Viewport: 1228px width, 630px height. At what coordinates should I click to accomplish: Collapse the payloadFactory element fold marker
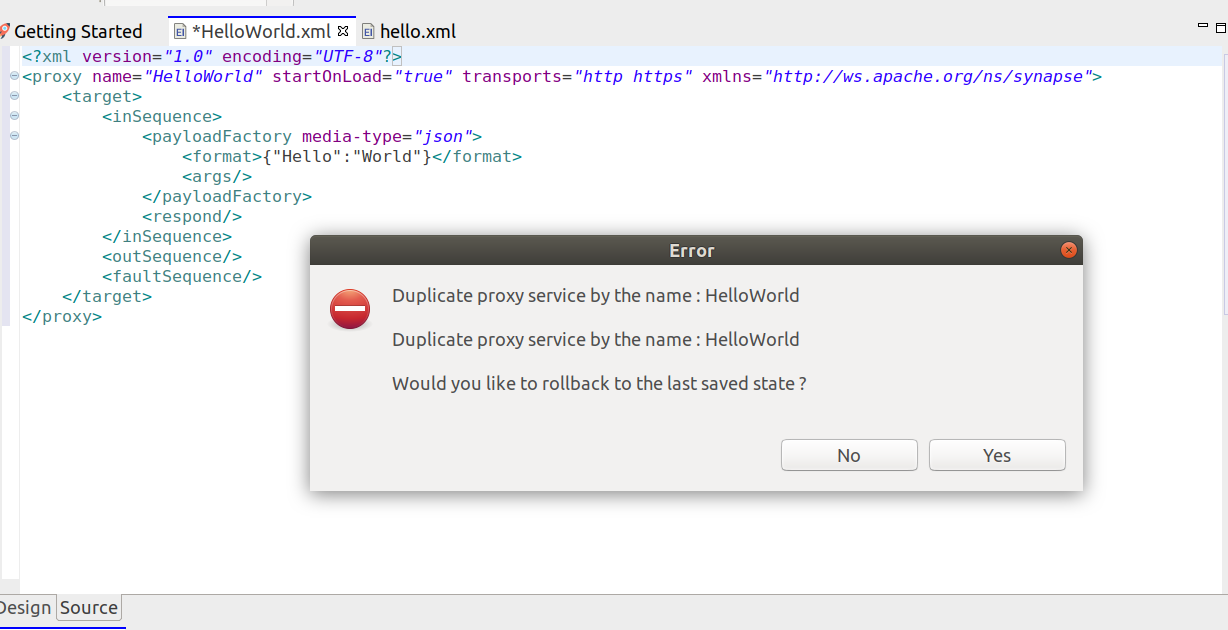(13, 136)
